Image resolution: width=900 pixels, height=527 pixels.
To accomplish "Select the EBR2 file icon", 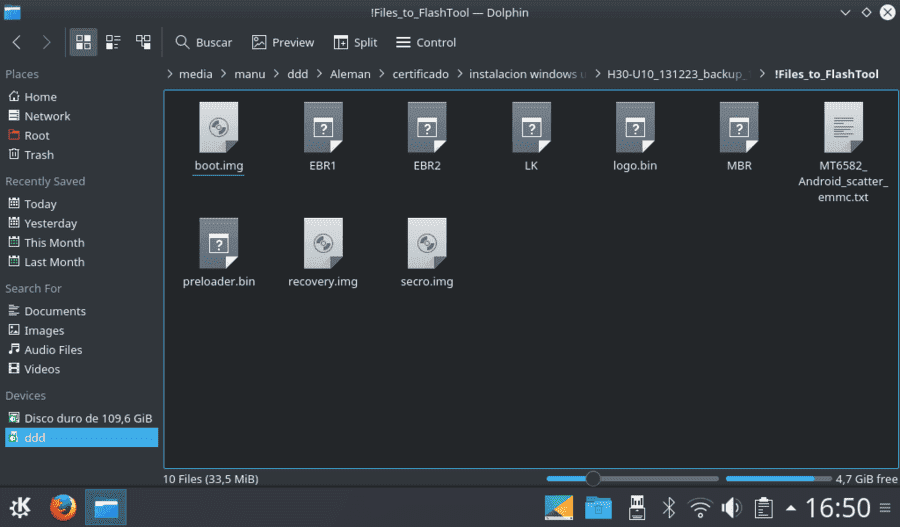I will pyautogui.click(x=427, y=127).
